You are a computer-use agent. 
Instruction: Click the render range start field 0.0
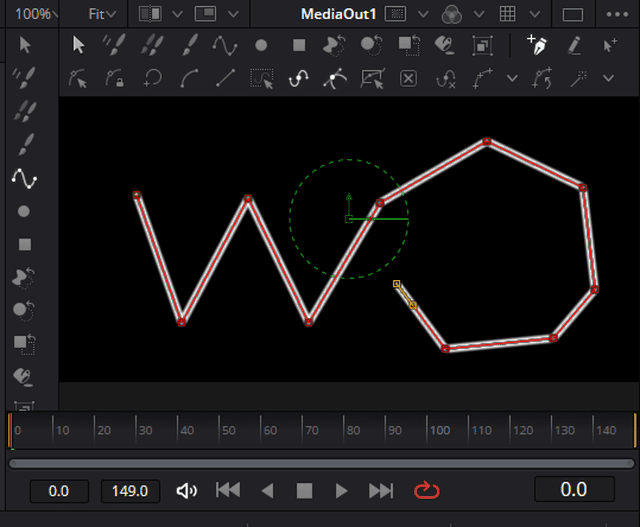coord(59,491)
